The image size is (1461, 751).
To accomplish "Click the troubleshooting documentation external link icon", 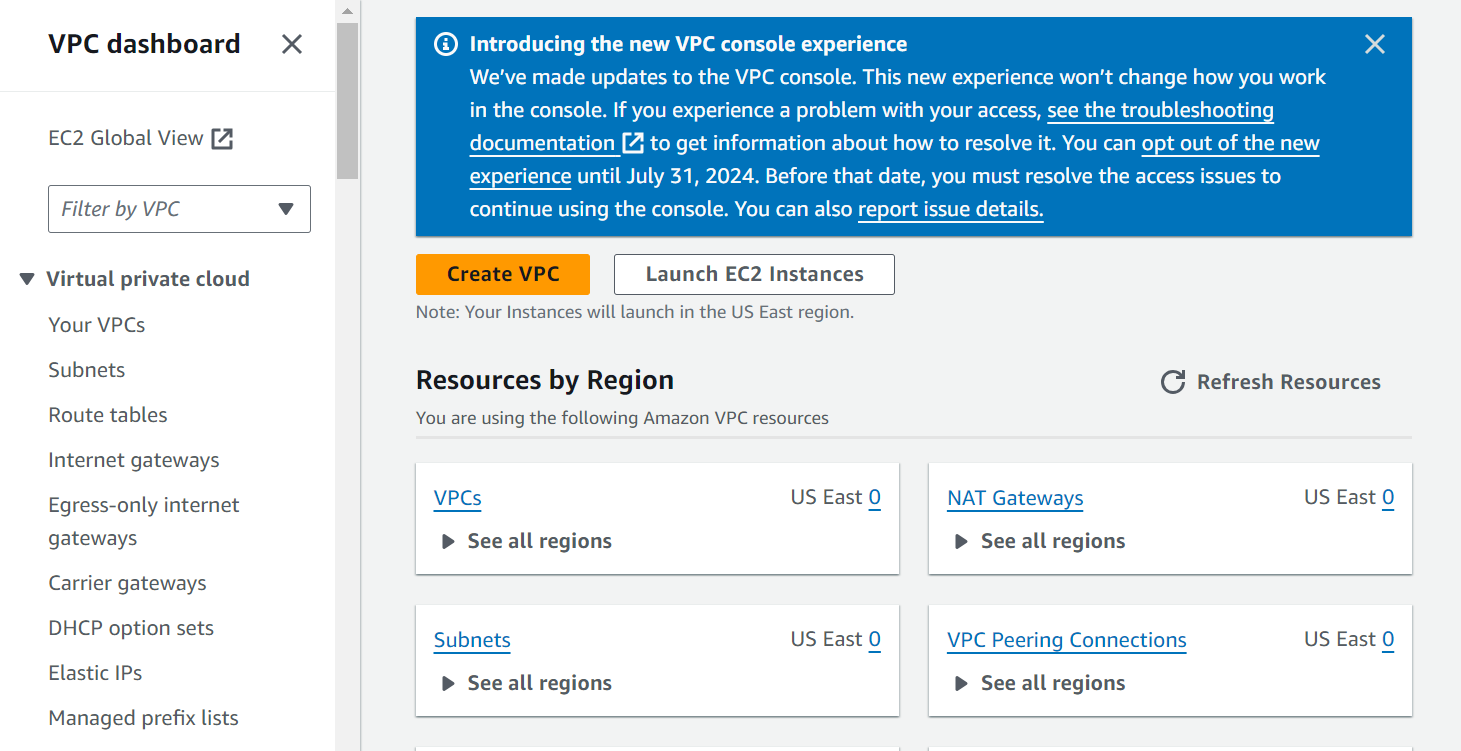I will (633, 143).
